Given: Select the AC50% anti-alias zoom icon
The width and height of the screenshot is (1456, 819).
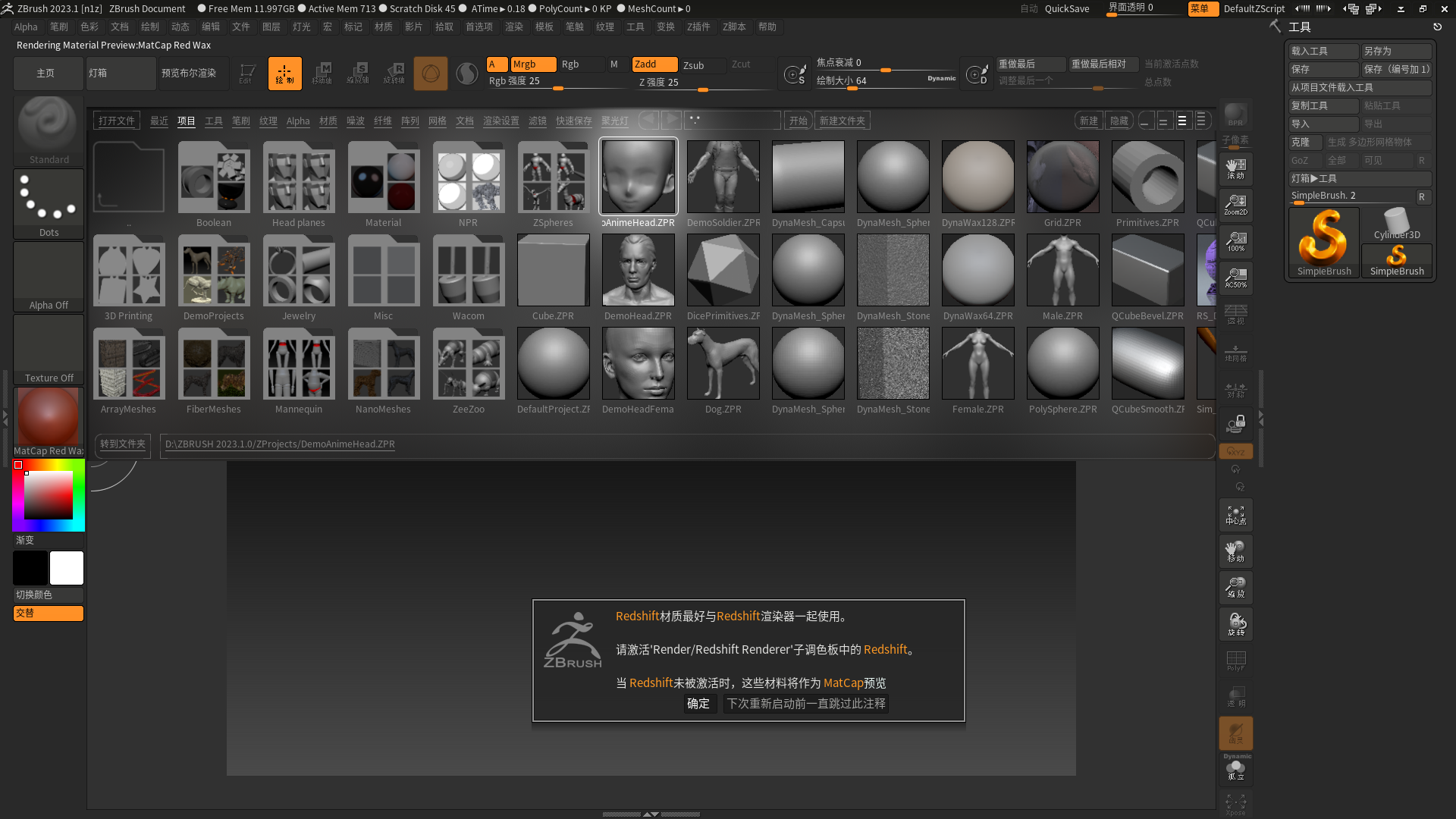Looking at the screenshot, I should 1236,278.
